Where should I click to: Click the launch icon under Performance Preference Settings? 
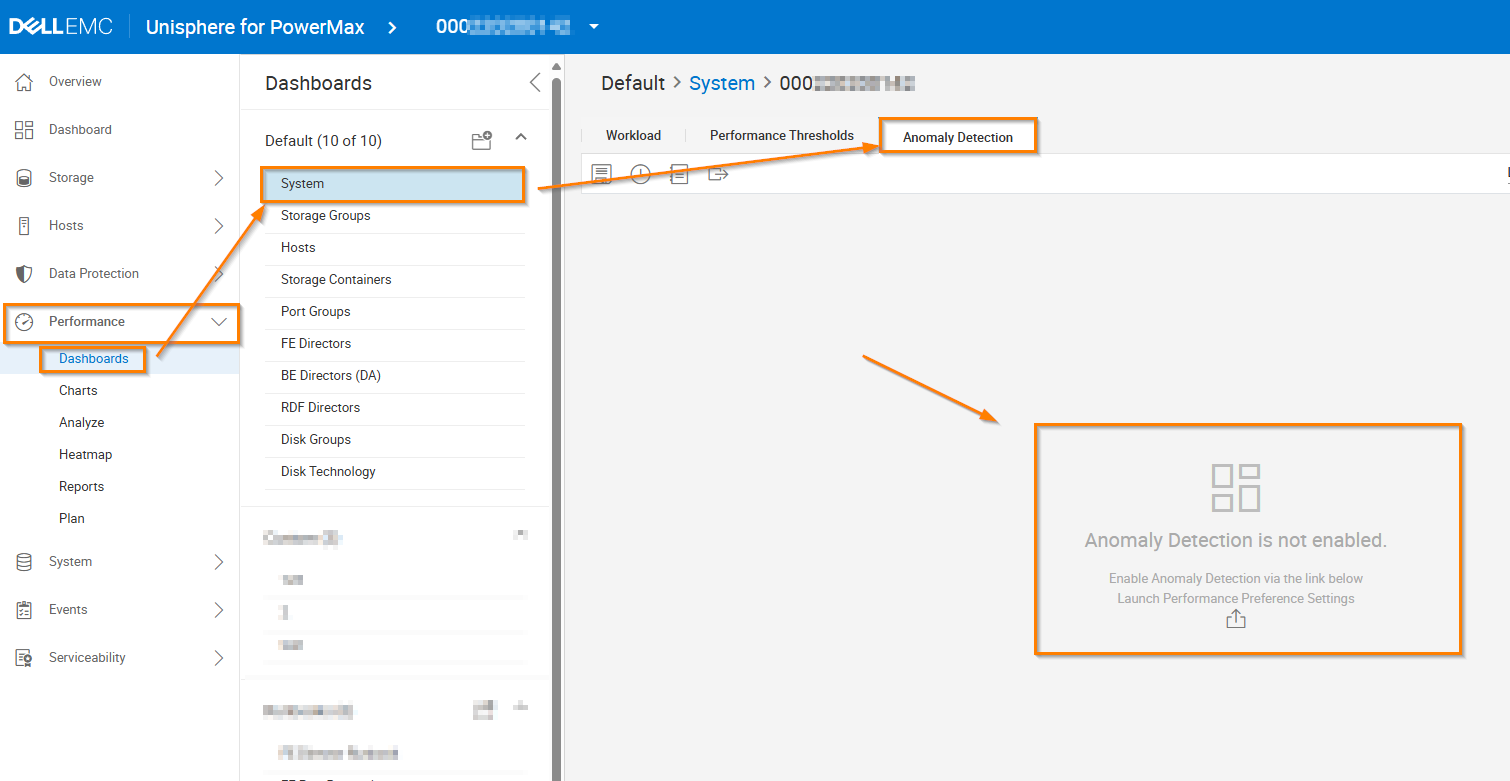pyautogui.click(x=1236, y=620)
